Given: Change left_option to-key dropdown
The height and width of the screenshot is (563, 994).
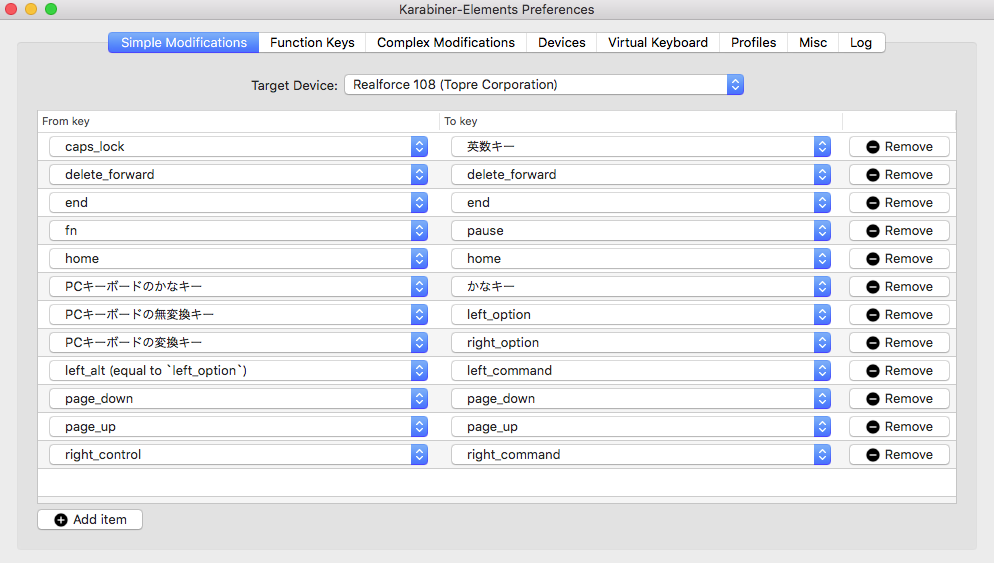Looking at the screenshot, I should [641, 314].
